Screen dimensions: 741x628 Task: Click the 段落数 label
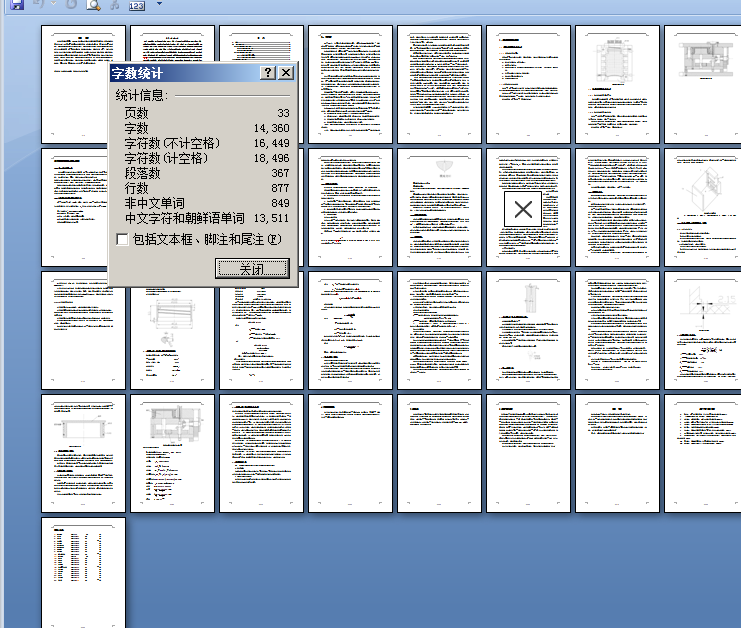click(x=142, y=173)
